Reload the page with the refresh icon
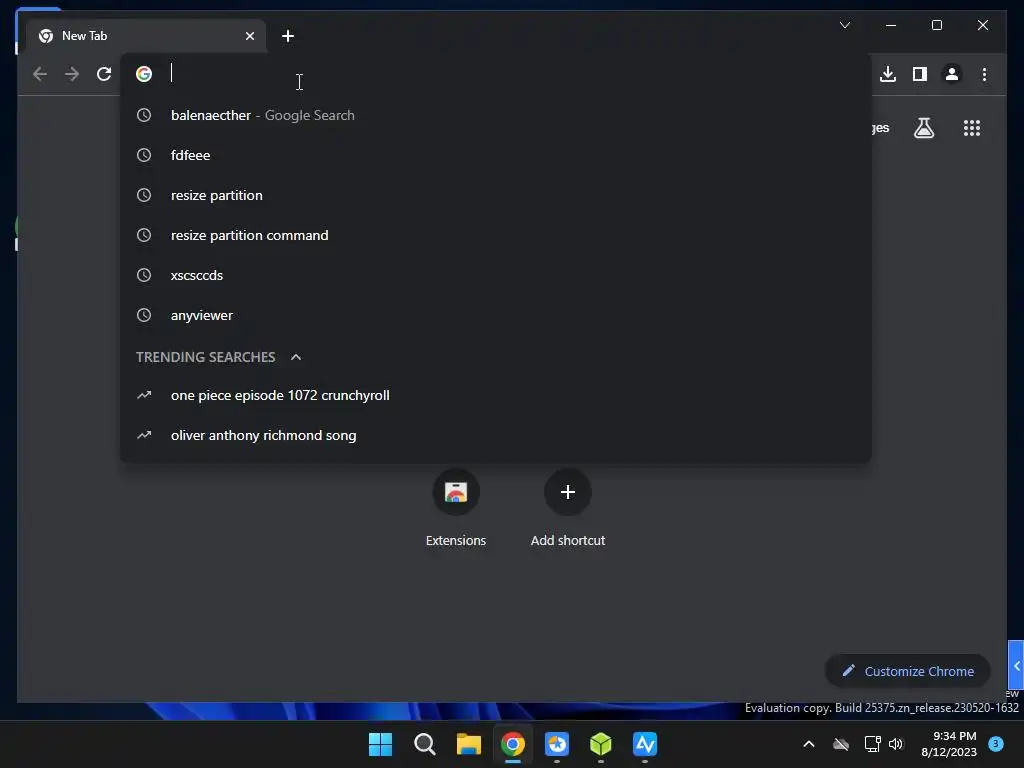The height and width of the screenshot is (768, 1024). click(x=104, y=74)
